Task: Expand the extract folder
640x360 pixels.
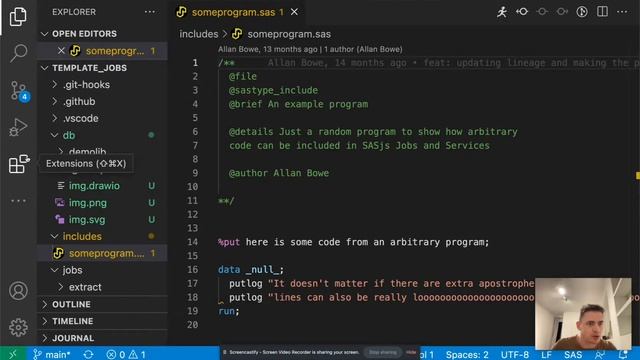Action: (x=102, y=287)
